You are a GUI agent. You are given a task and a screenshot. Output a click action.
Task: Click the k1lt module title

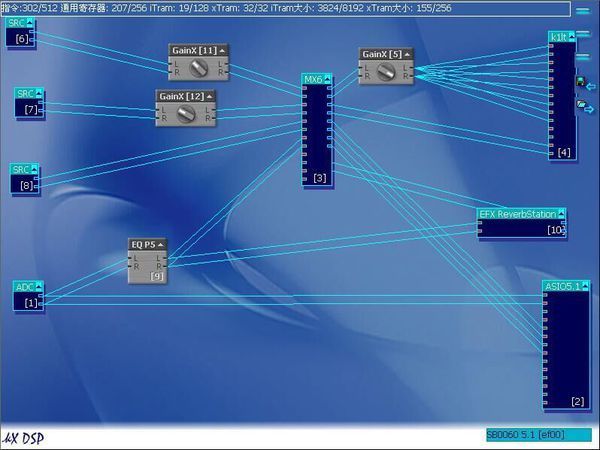(x=557, y=37)
